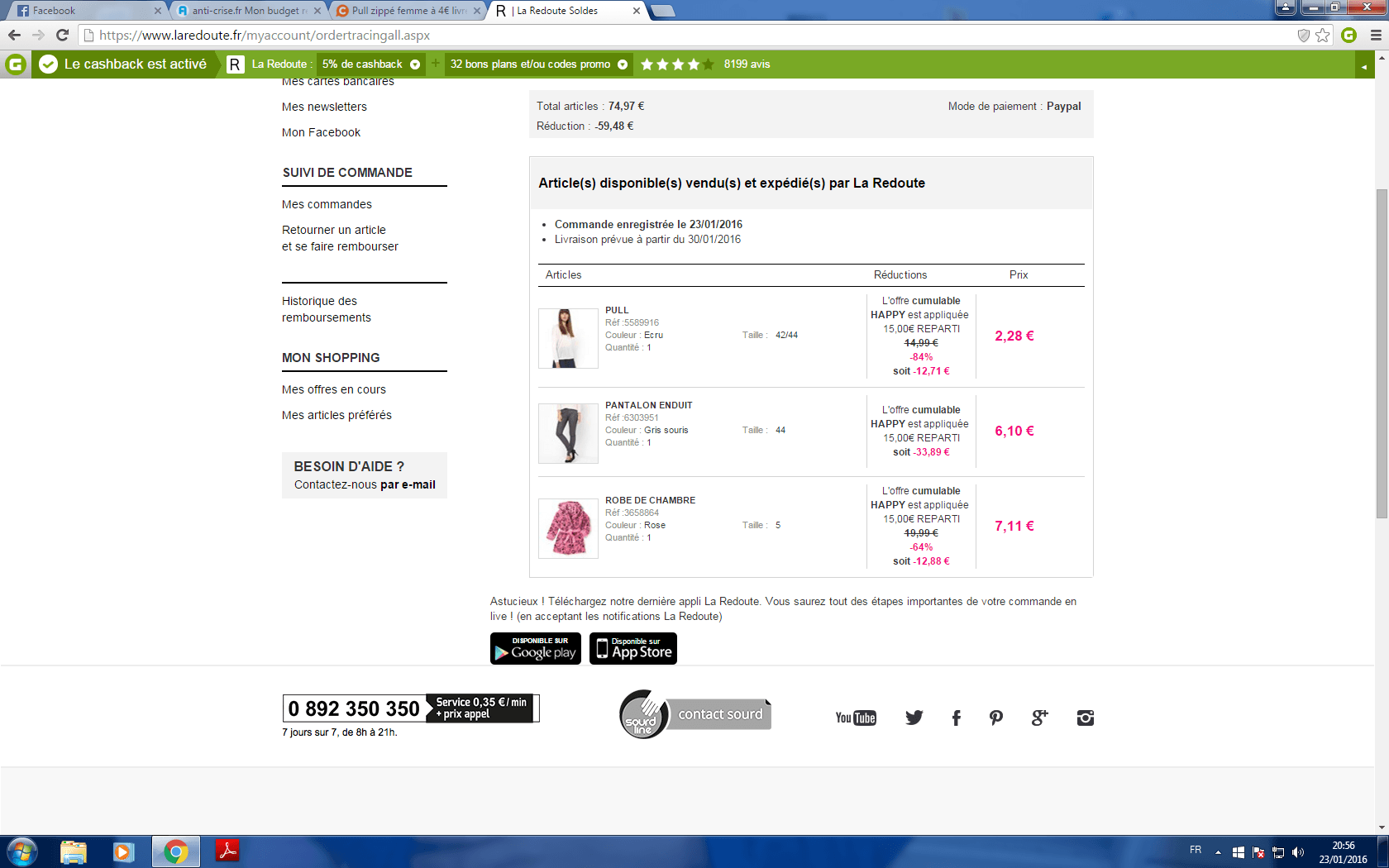Click the page vertical scrollbar
This screenshot has width=1389, height=868.
click(x=1382, y=355)
